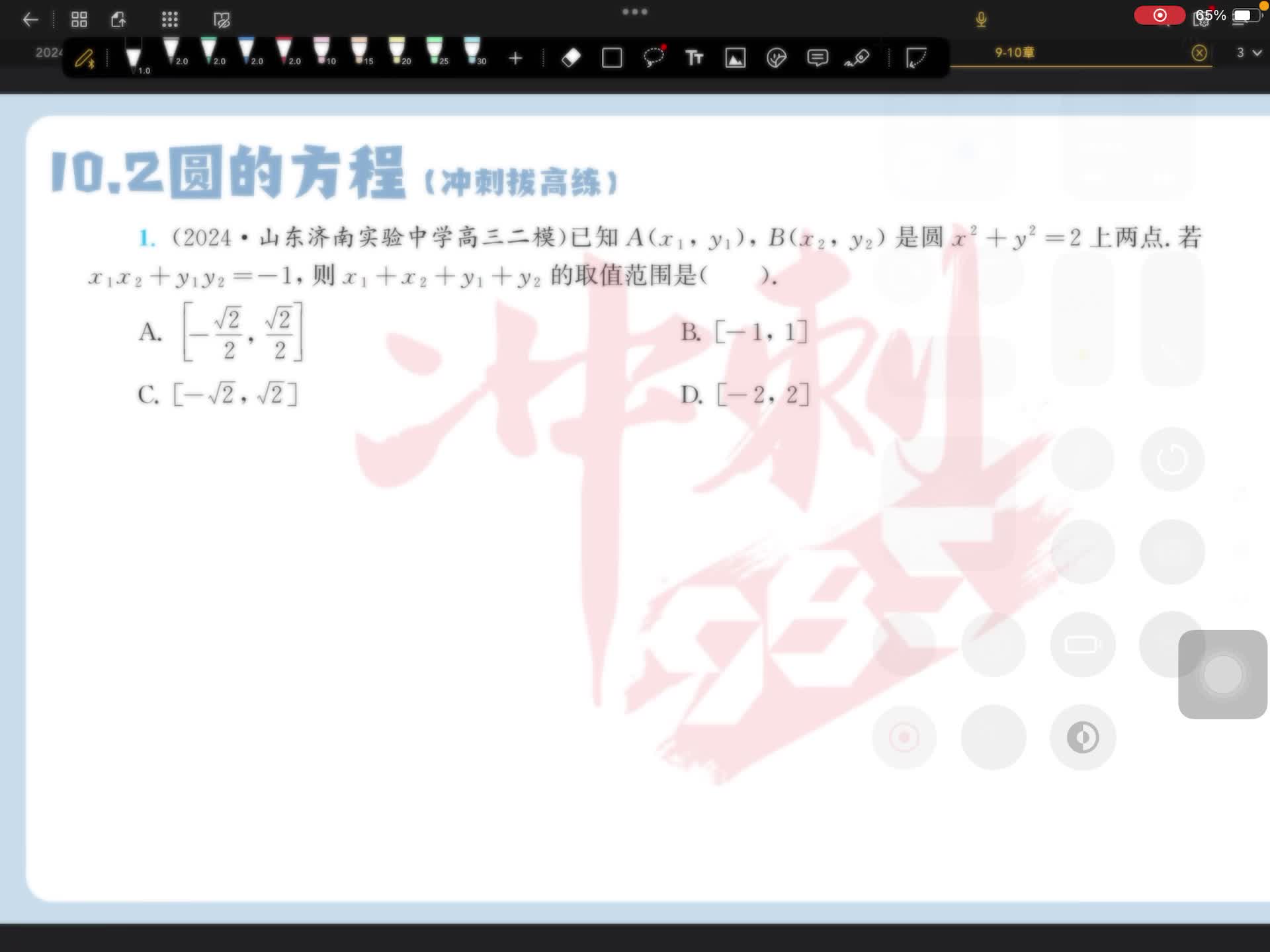Toggle stylus Bluetooth pen mode
The height and width of the screenshot is (952, 1270).
coord(85,59)
